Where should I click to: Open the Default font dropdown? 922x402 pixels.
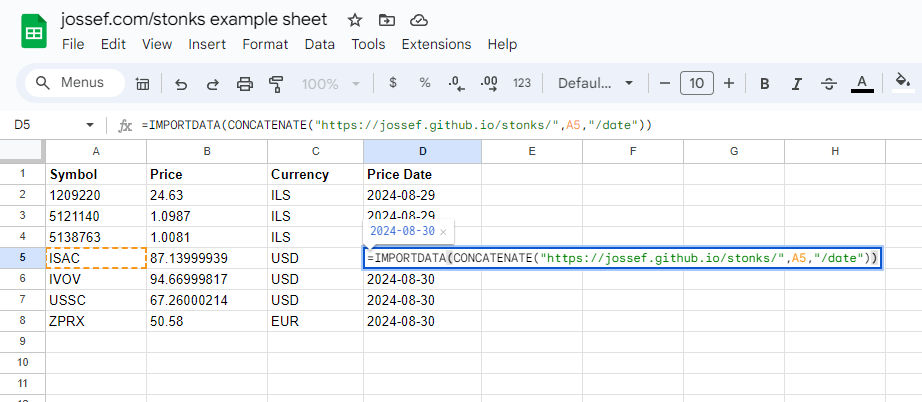pos(596,83)
